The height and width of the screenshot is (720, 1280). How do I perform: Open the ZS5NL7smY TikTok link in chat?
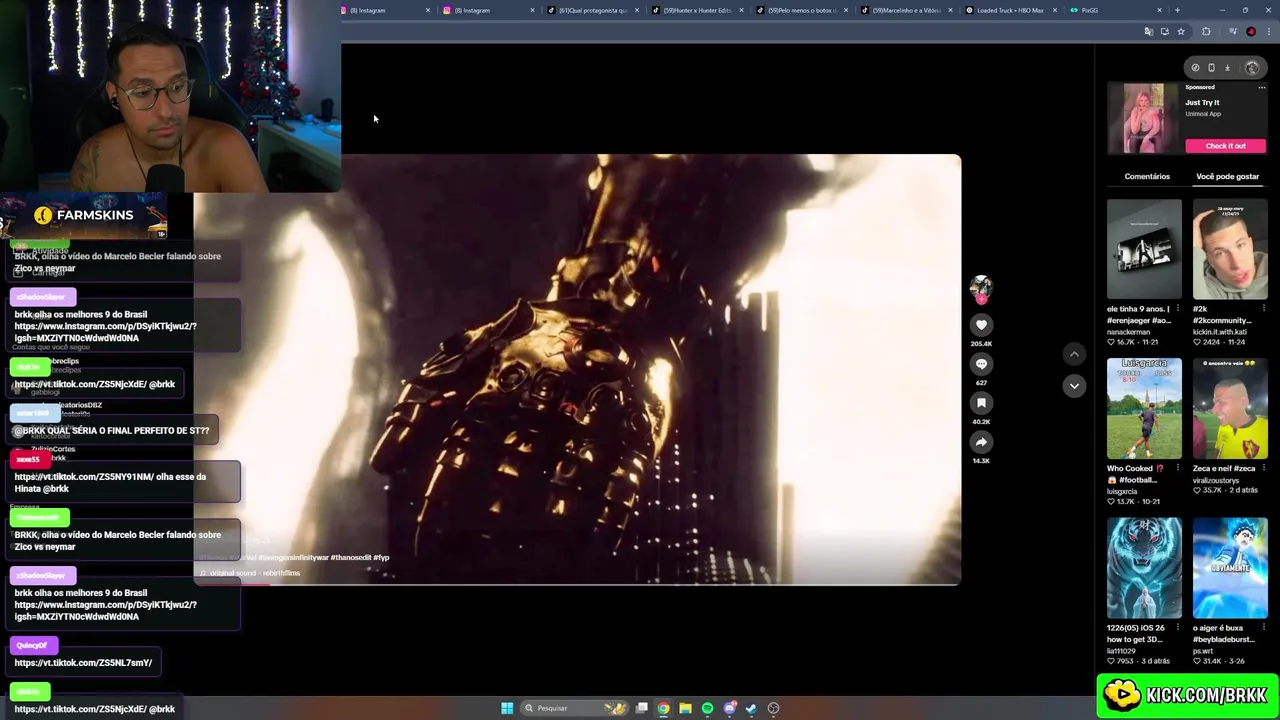point(83,663)
